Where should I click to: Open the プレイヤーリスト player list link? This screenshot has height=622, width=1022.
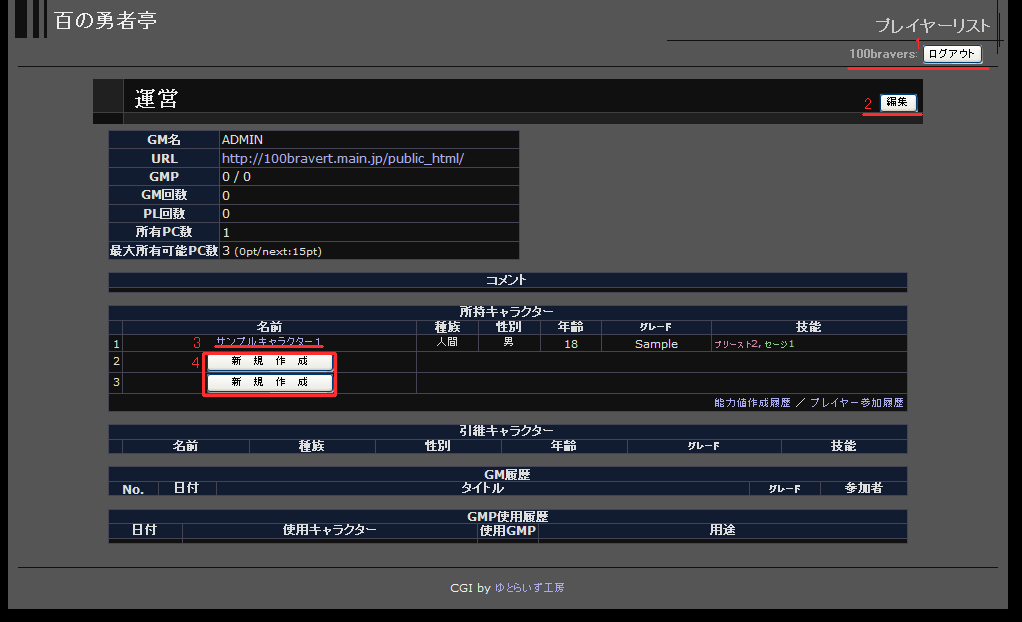pyautogui.click(x=932, y=25)
